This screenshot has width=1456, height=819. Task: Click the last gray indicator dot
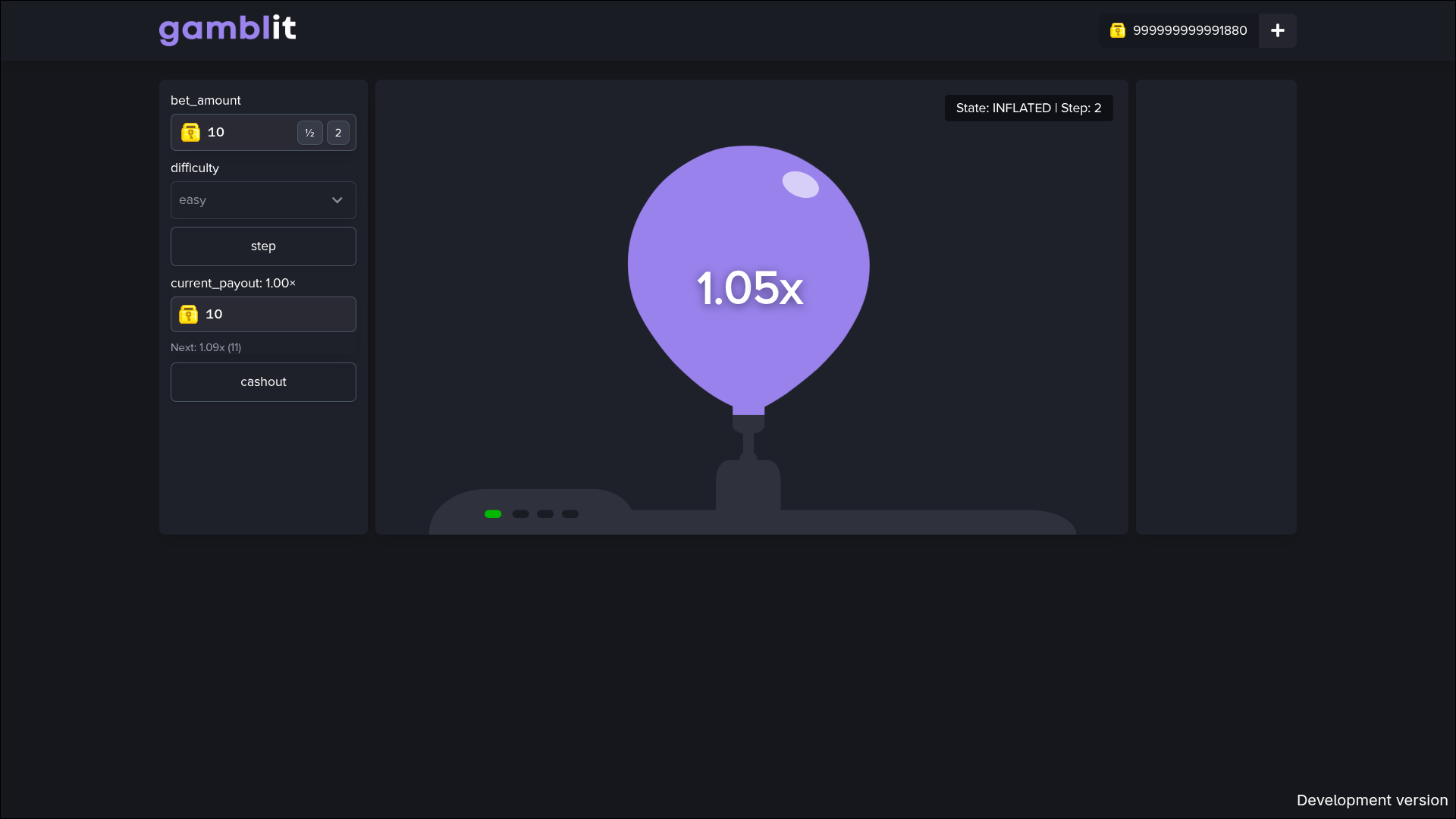(x=570, y=514)
